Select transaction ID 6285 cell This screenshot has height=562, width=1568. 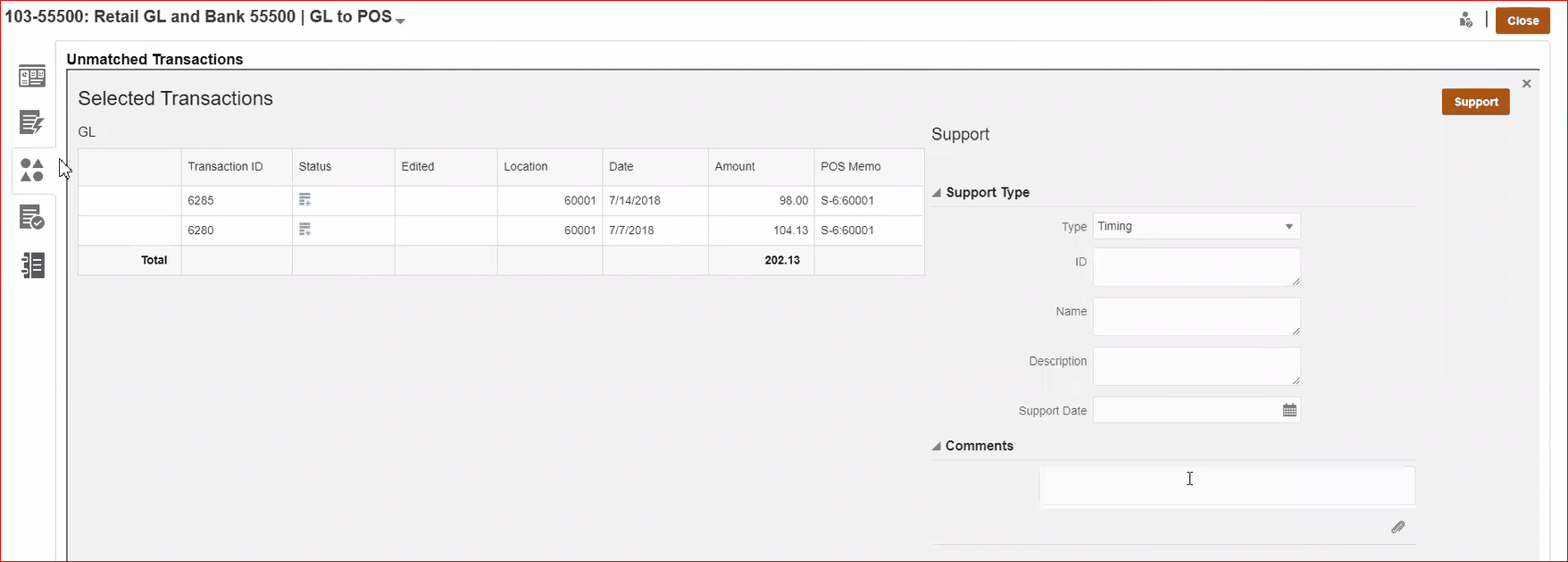tap(237, 201)
